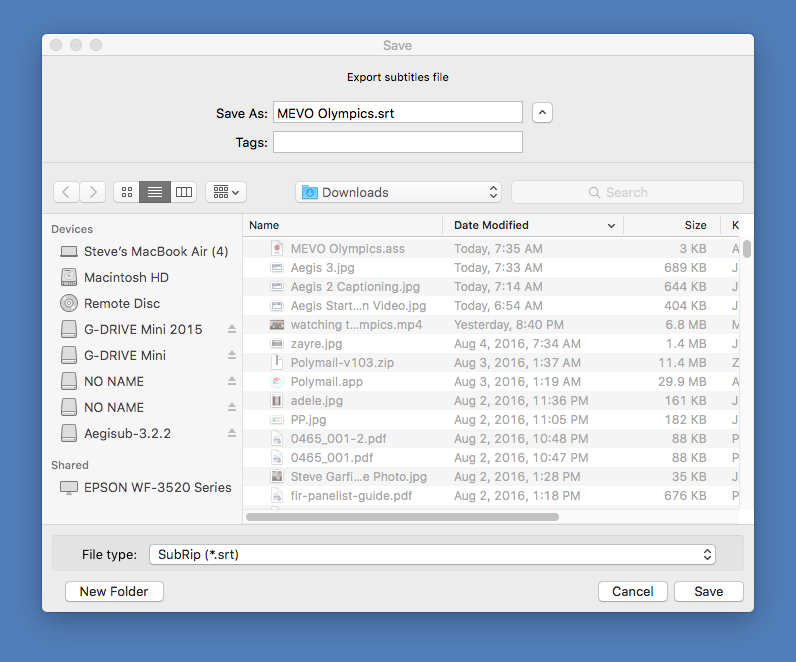
Task: Eject the first NO NAME volume
Action: (232, 381)
